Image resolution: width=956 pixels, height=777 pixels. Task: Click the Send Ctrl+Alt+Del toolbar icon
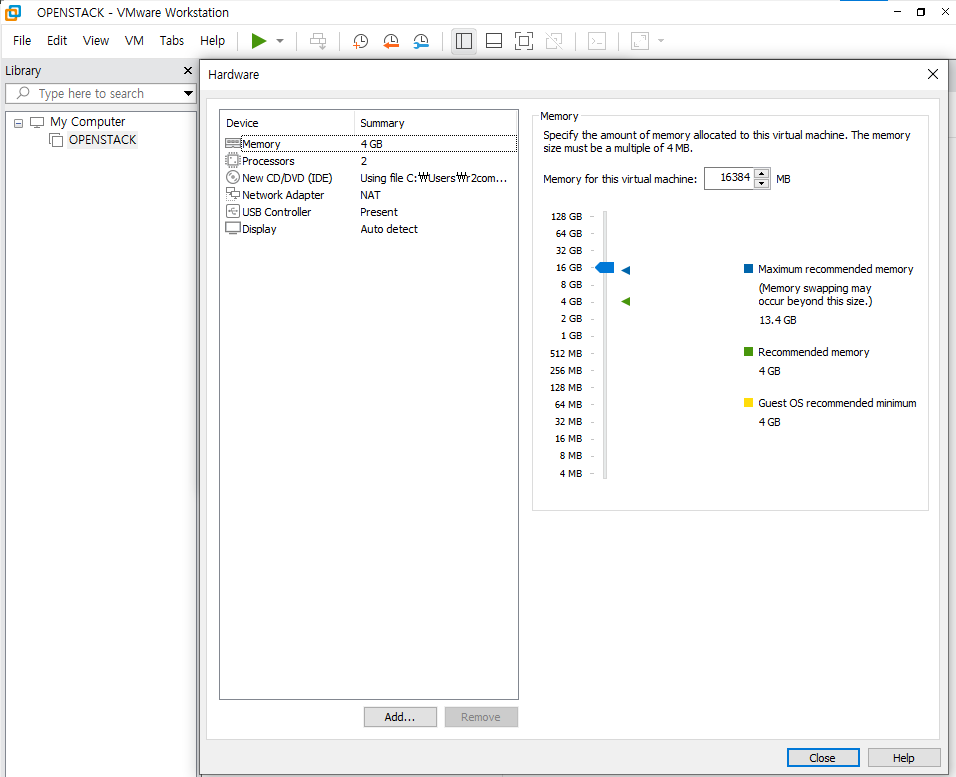point(318,41)
